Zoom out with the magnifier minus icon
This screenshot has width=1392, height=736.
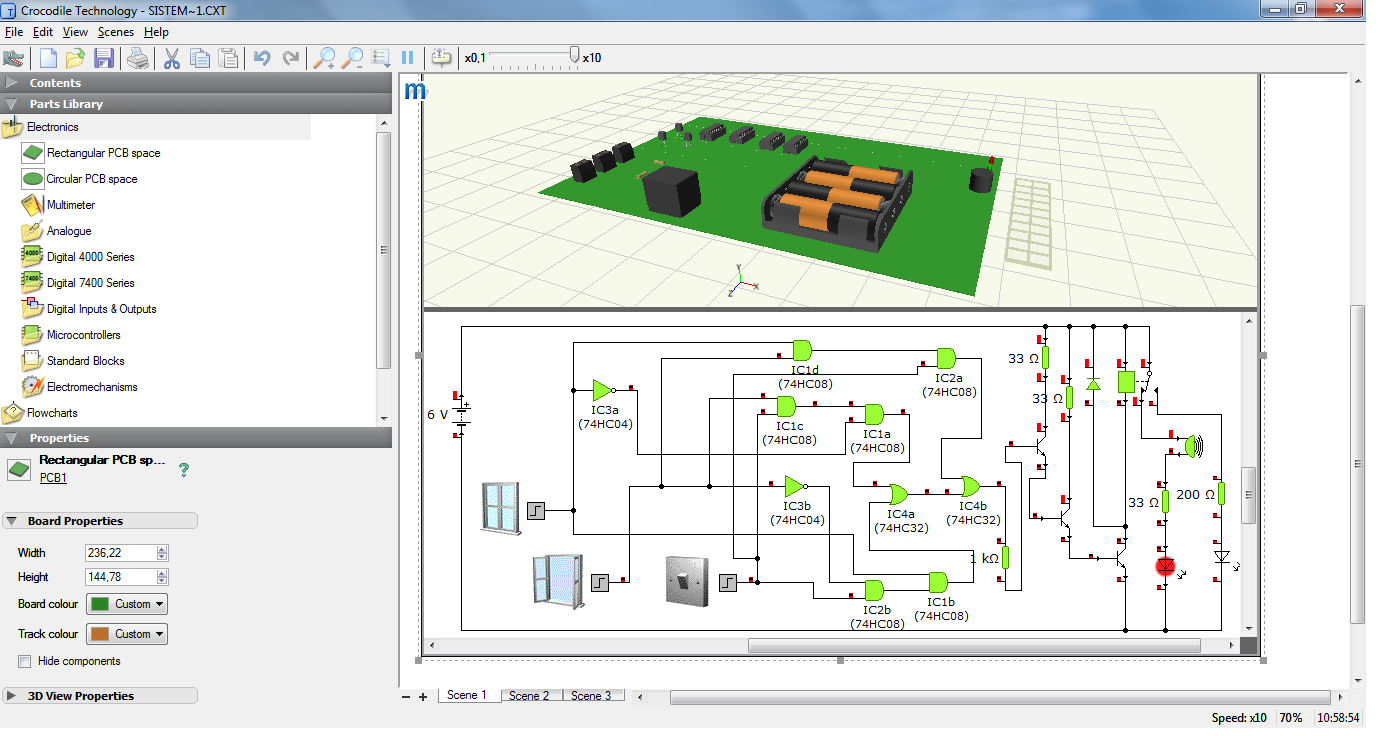click(x=352, y=58)
